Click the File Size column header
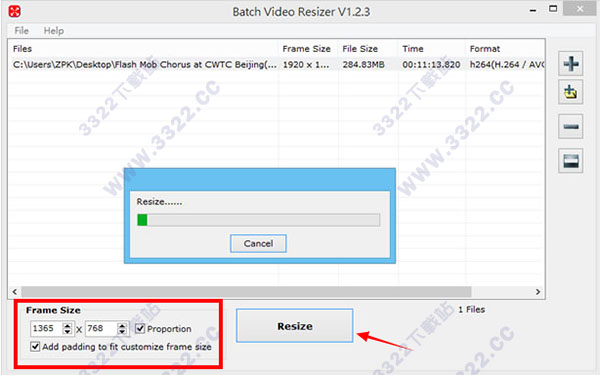The image size is (600, 375). (x=360, y=49)
